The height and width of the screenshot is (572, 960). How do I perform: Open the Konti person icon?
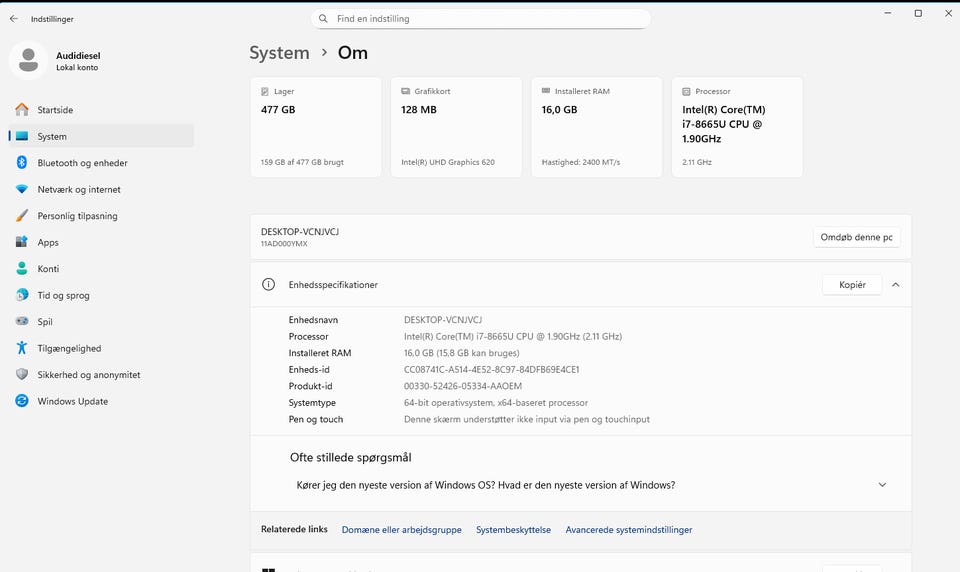click(x=21, y=269)
